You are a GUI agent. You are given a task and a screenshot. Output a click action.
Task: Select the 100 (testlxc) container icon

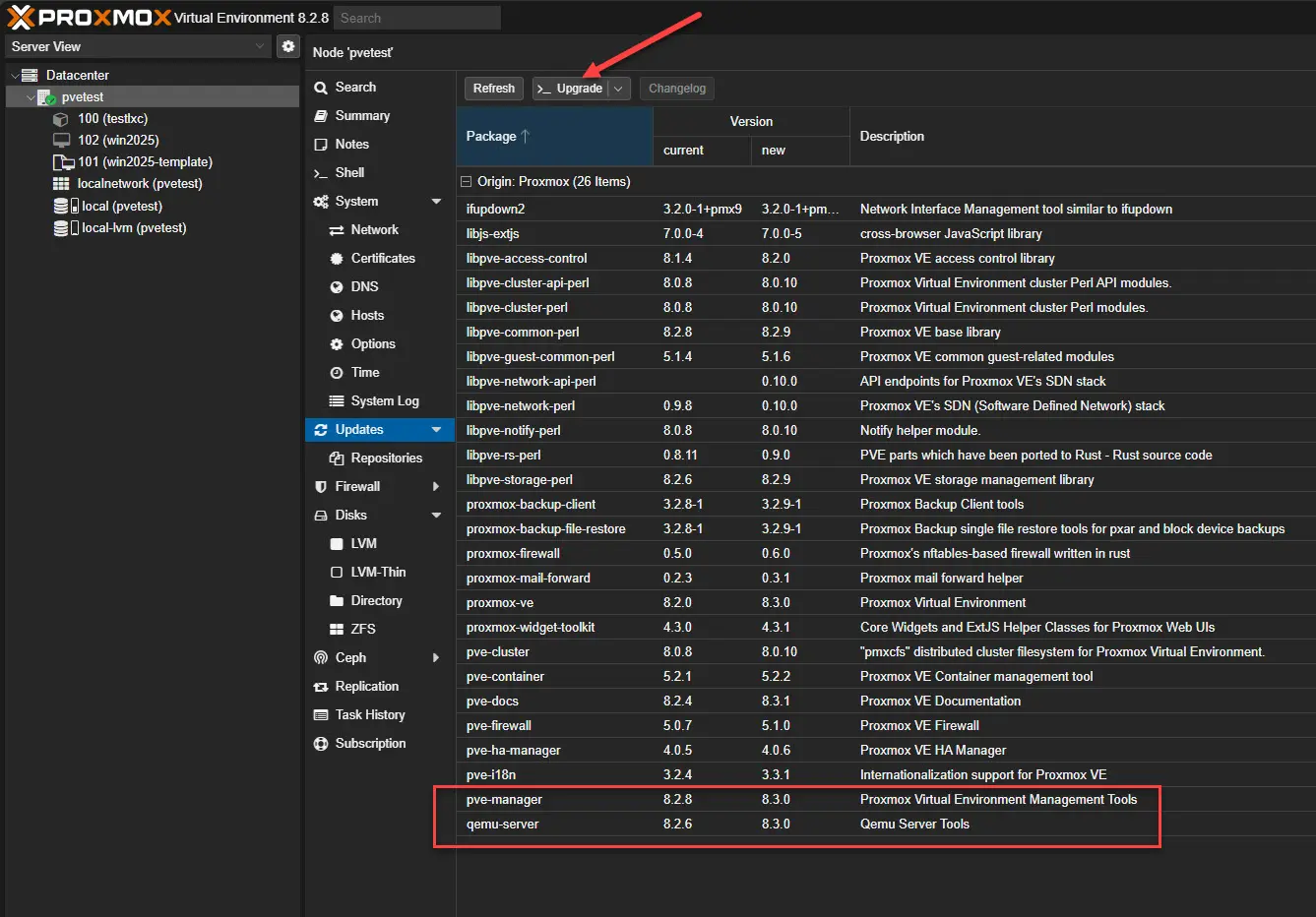(61, 119)
